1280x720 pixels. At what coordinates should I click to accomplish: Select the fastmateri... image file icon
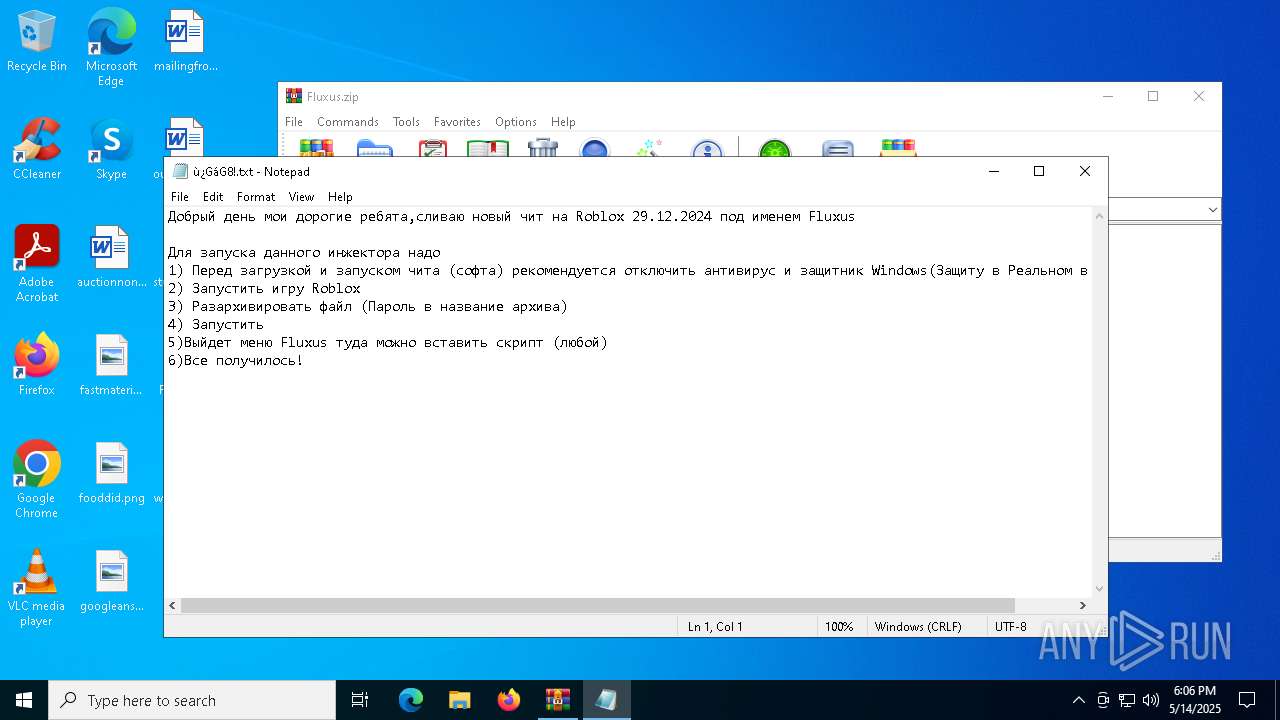(111, 365)
